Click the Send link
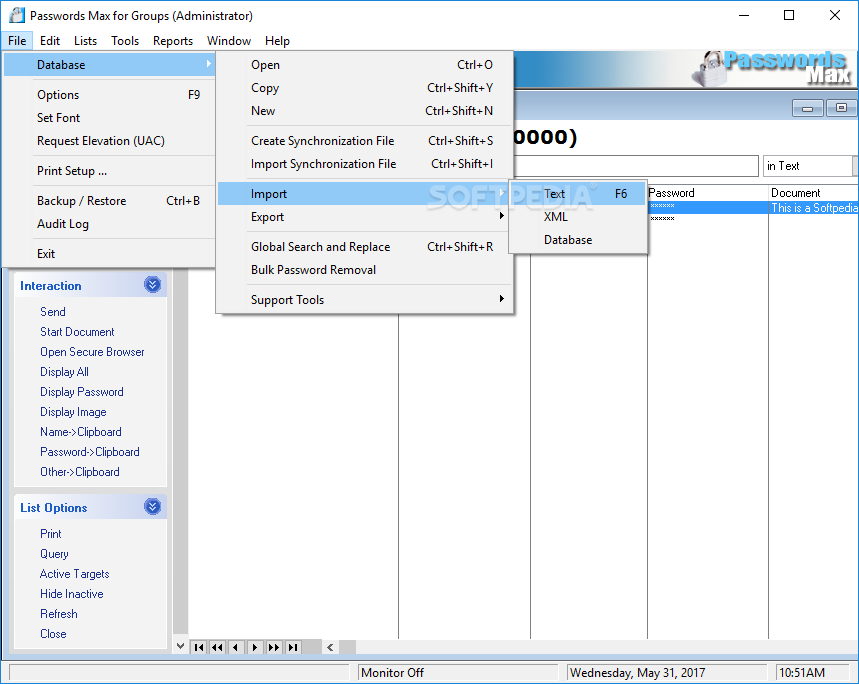This screenshot has height=684, width=859. point(53,312)
